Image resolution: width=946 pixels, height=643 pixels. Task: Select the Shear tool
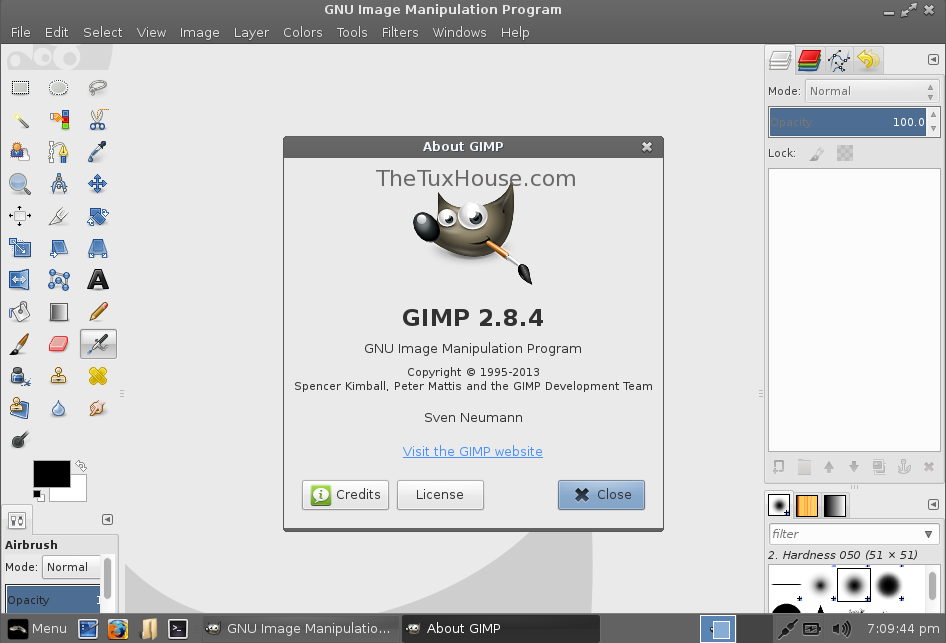(x=59, y=248)
